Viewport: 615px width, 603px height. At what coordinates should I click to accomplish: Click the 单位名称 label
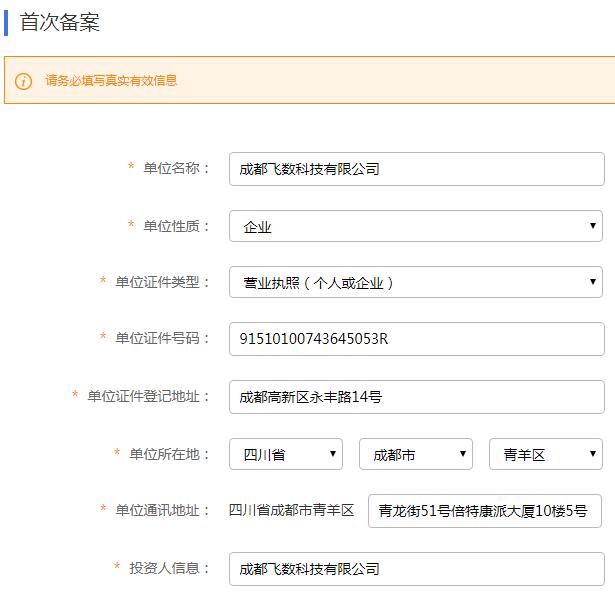point(176,168)
